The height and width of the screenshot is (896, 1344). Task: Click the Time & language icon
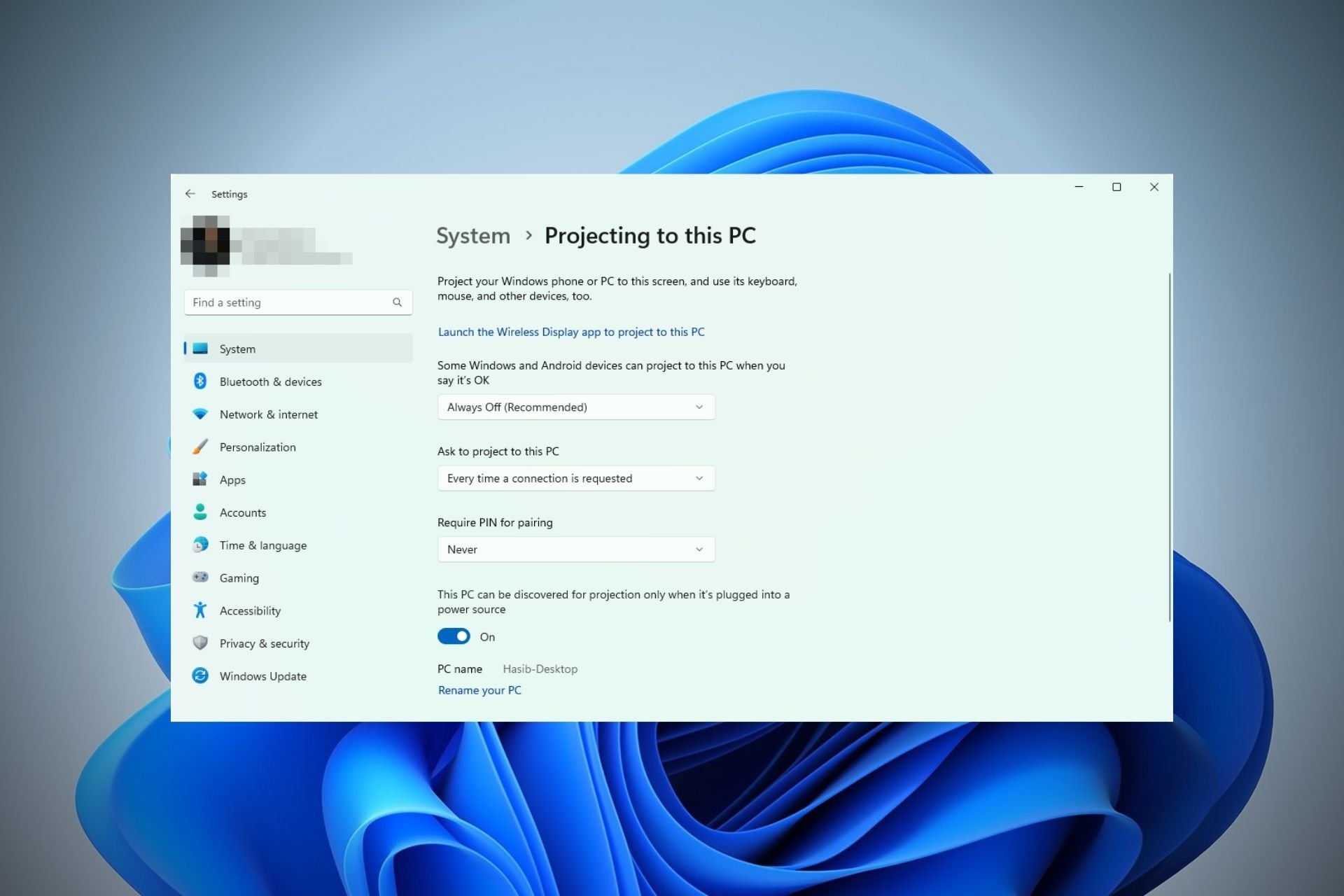(x=199, y=545)
